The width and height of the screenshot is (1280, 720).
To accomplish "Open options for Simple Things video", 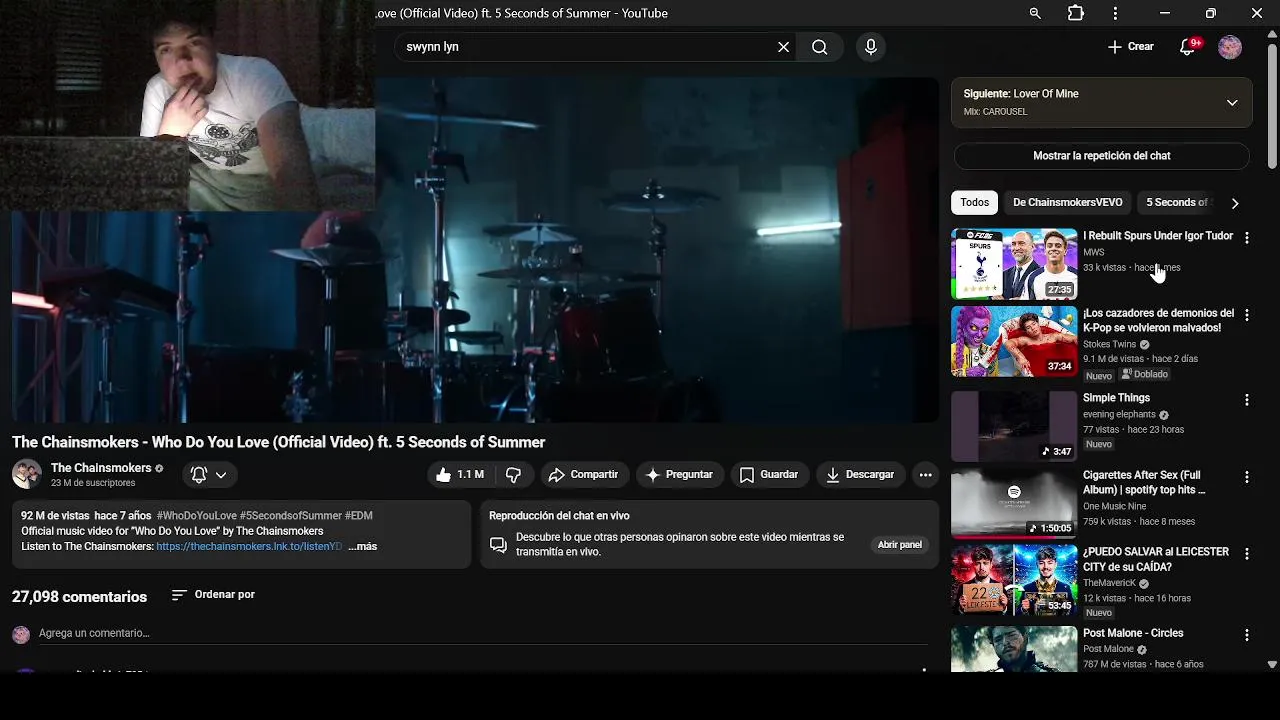I will tap(1246, 400).
